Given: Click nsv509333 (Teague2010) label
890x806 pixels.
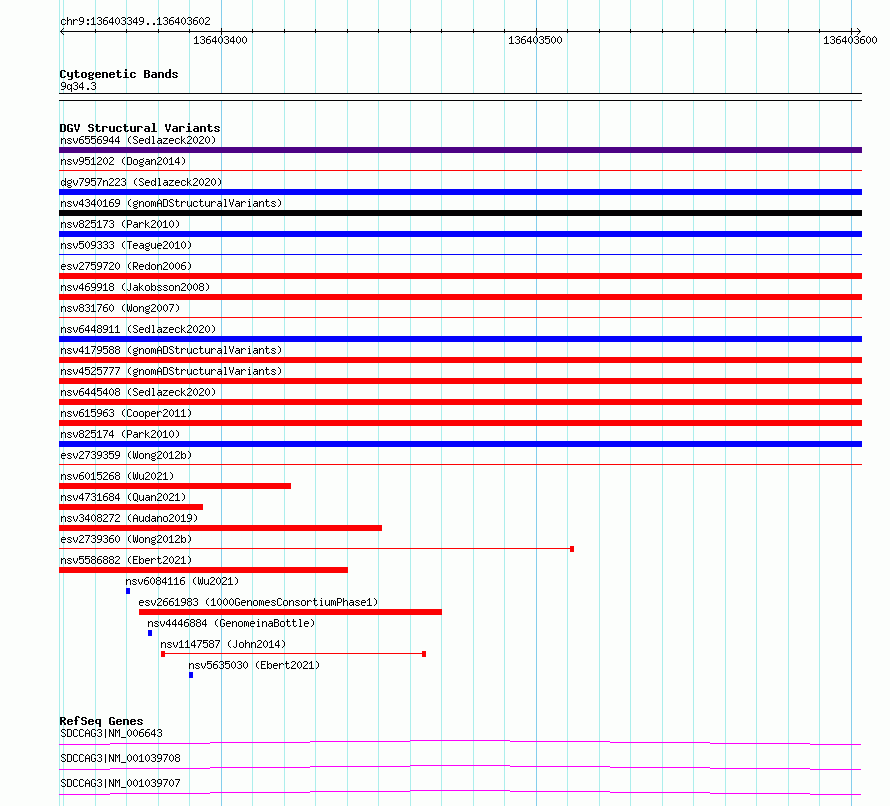Looking at the screenshot, I should 126,245.
